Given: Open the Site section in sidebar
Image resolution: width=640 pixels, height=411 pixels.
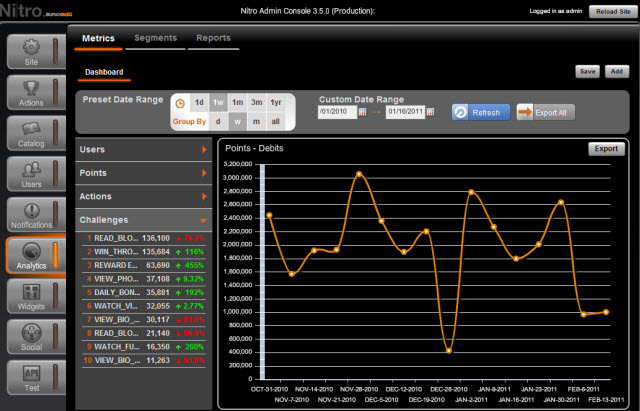Looking at the screenshot, I should click(x=32, y=52).
